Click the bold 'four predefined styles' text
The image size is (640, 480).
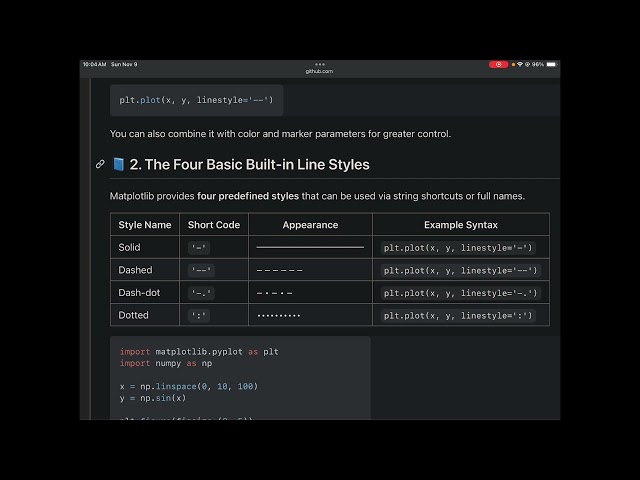click(x=248, y=196)
